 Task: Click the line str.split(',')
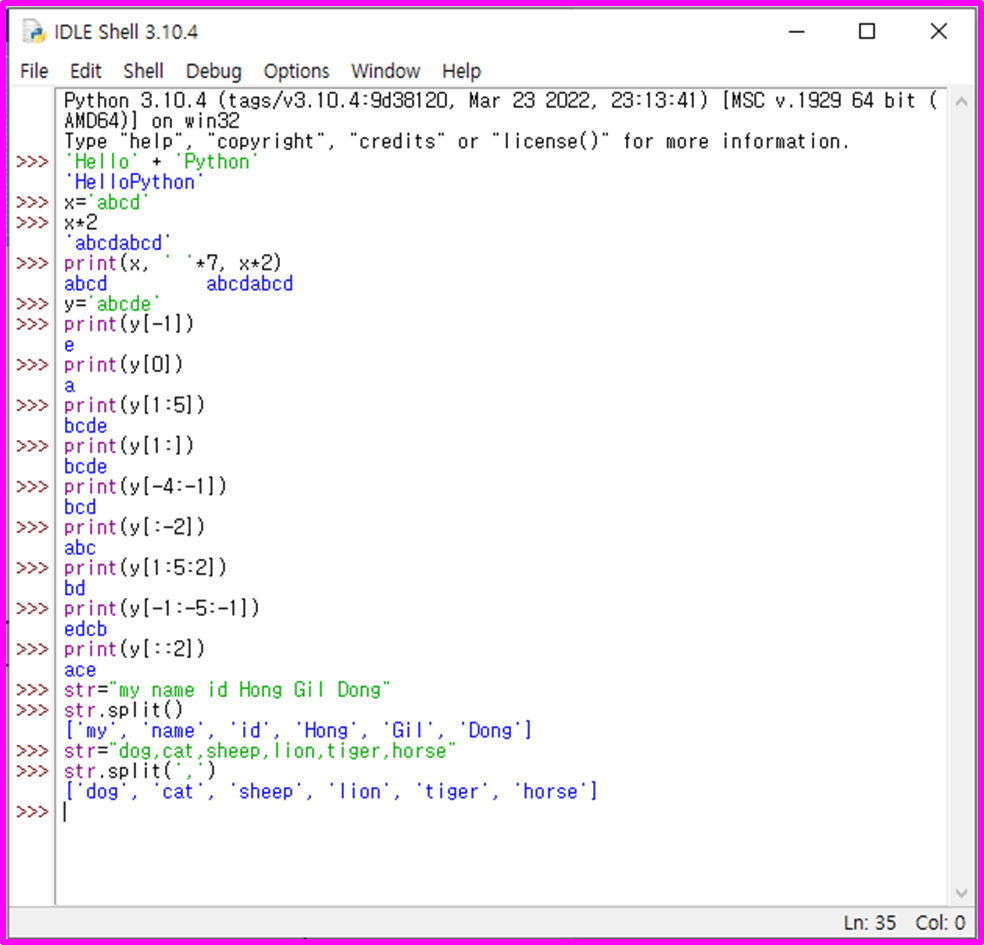pyautogui.click(x=139, y=771)
